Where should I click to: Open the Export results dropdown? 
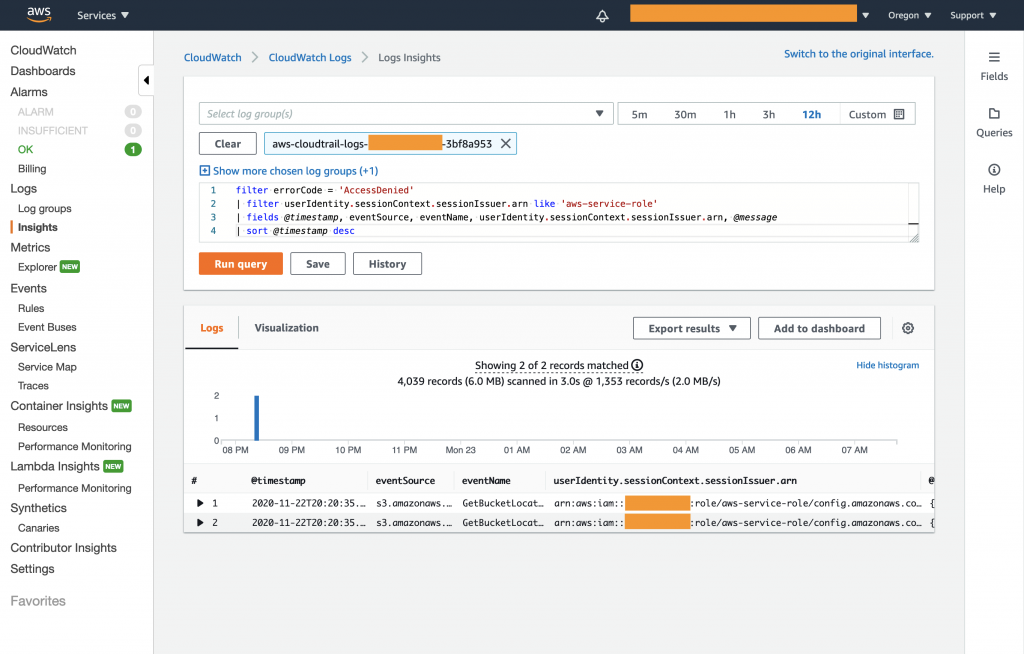(691, 328)
